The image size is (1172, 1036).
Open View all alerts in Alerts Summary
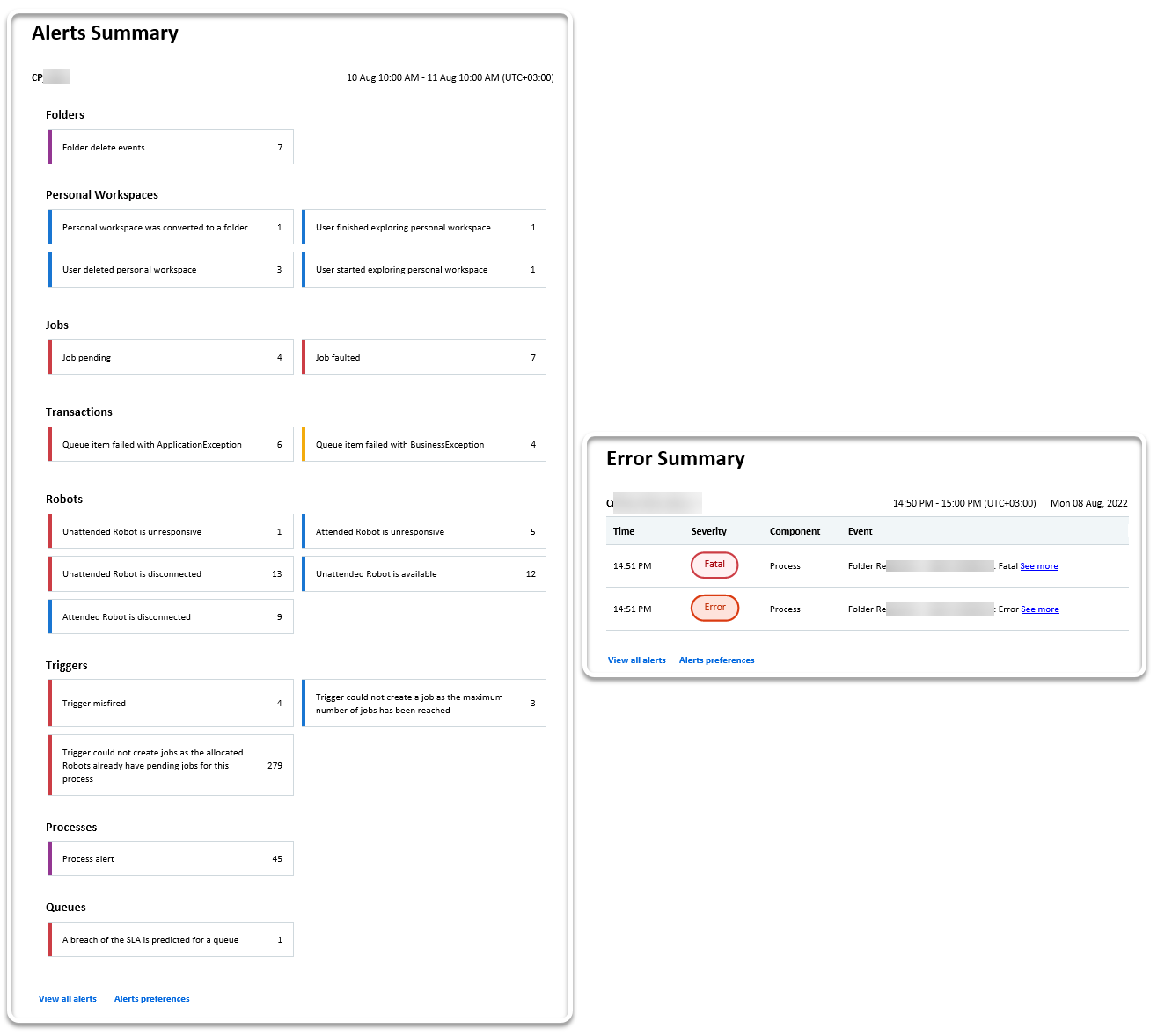(x=68, y=999)
